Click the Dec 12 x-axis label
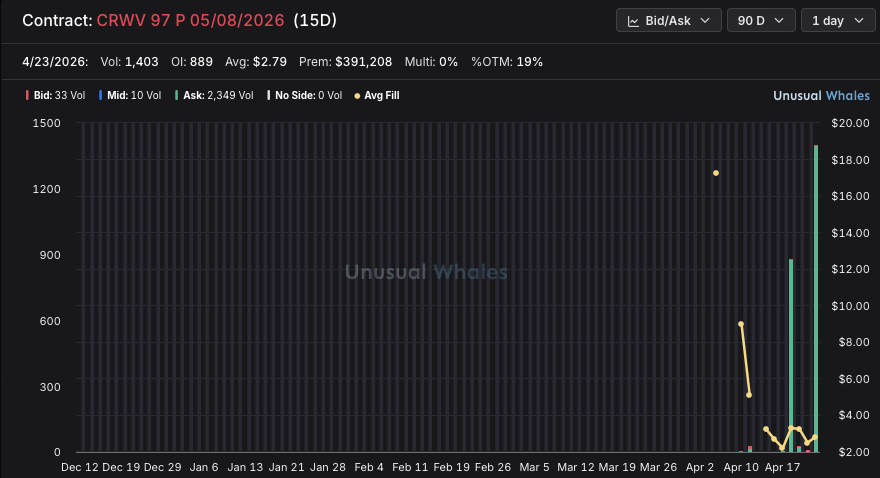 80,467
